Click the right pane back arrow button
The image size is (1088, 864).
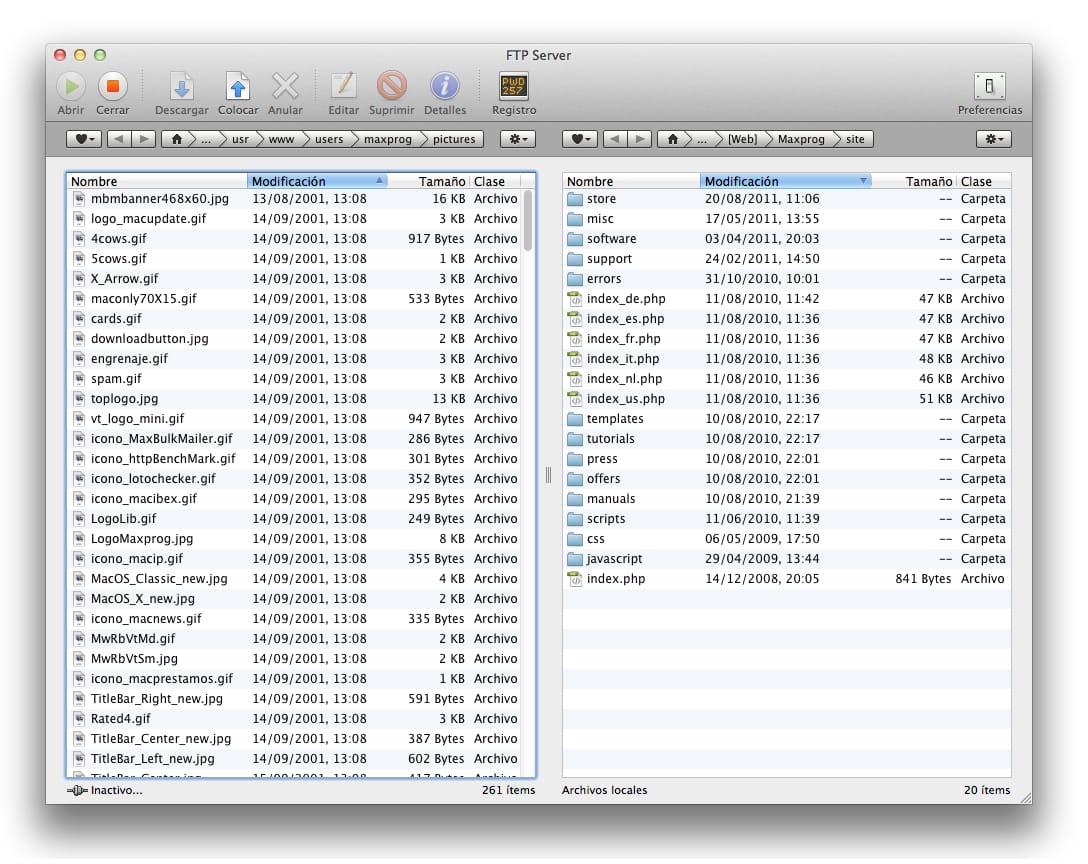[616, 139]
